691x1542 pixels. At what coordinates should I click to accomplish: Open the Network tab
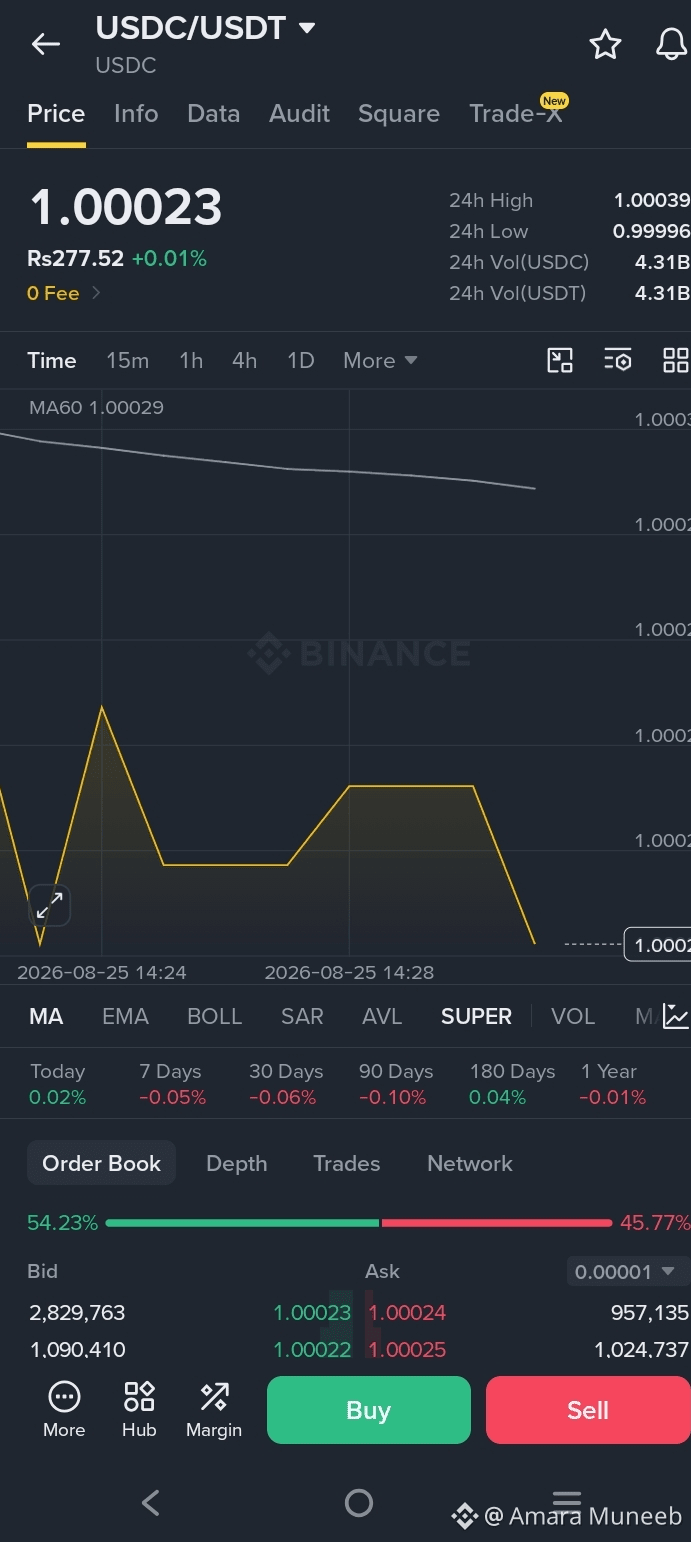coord(470,1163)
